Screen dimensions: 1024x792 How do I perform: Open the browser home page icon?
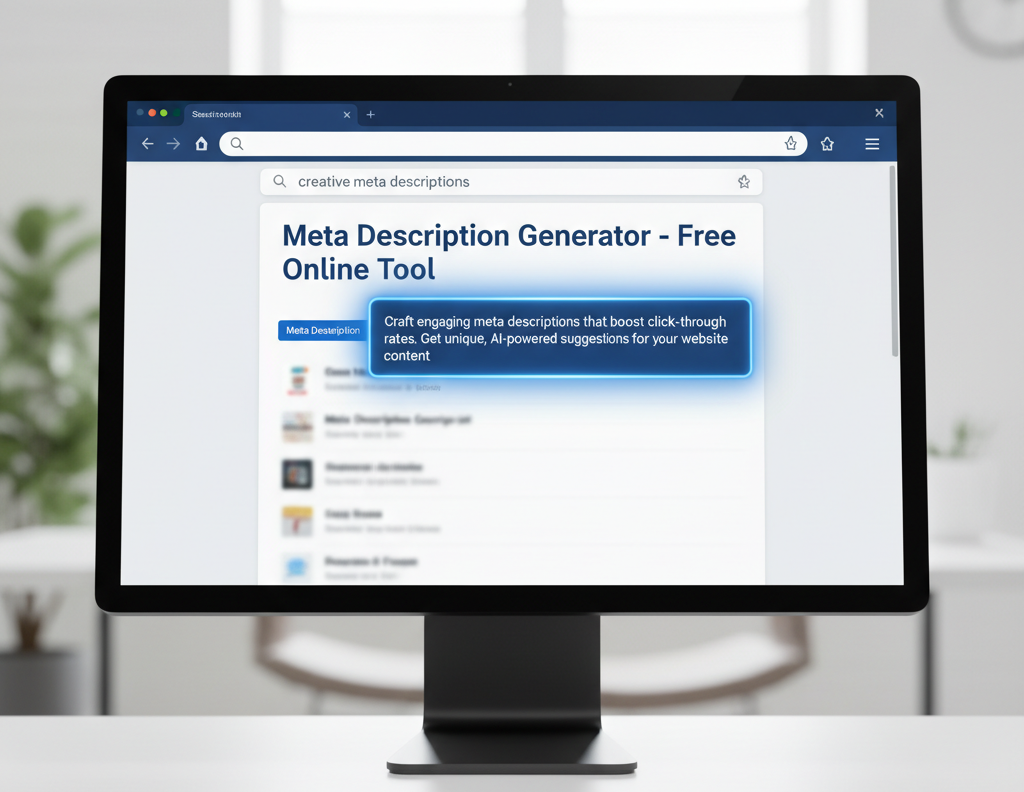(201, 144)
